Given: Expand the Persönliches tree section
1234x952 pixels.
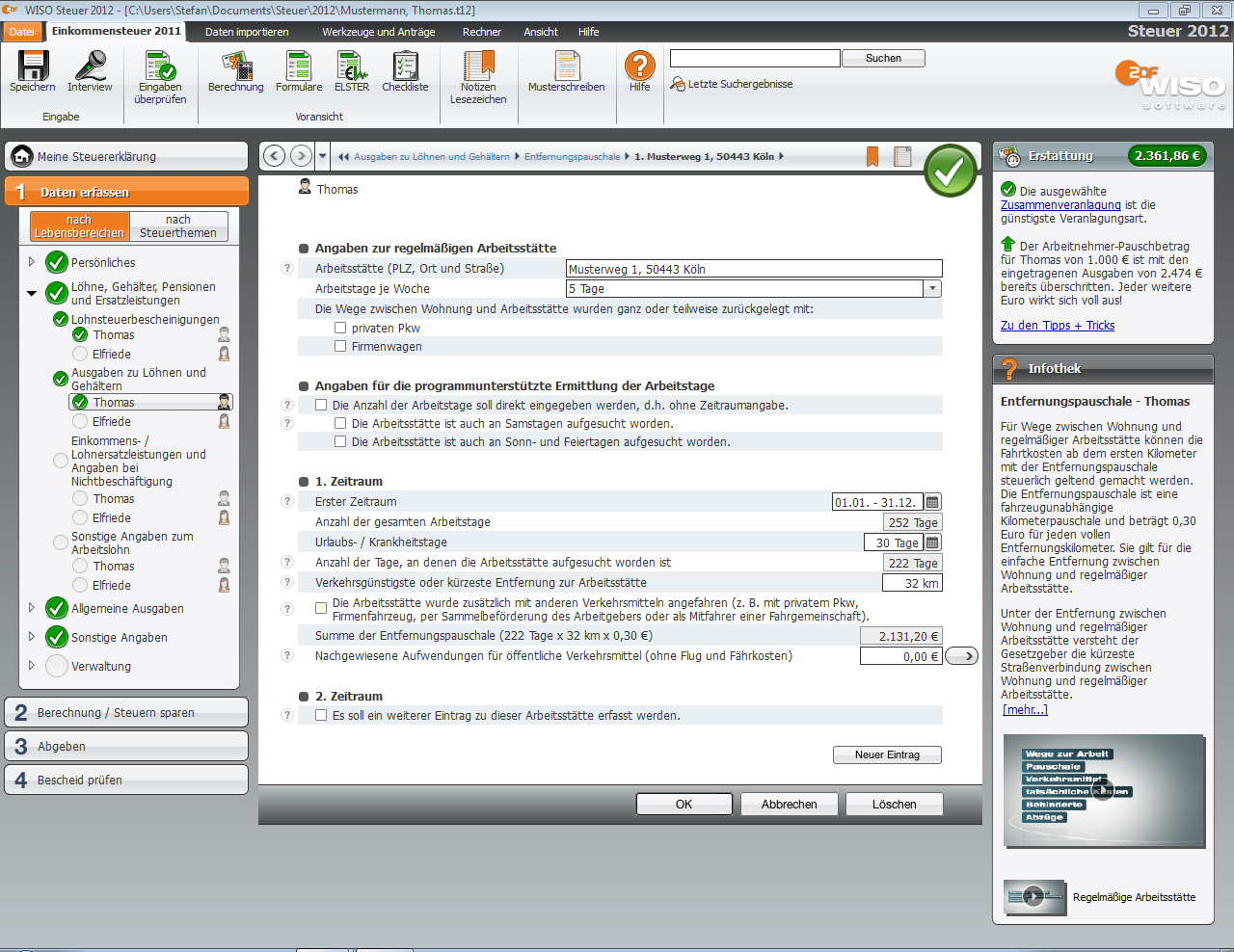Looking at the screenshot, I should pyautogui.click(x=32, y=262).
